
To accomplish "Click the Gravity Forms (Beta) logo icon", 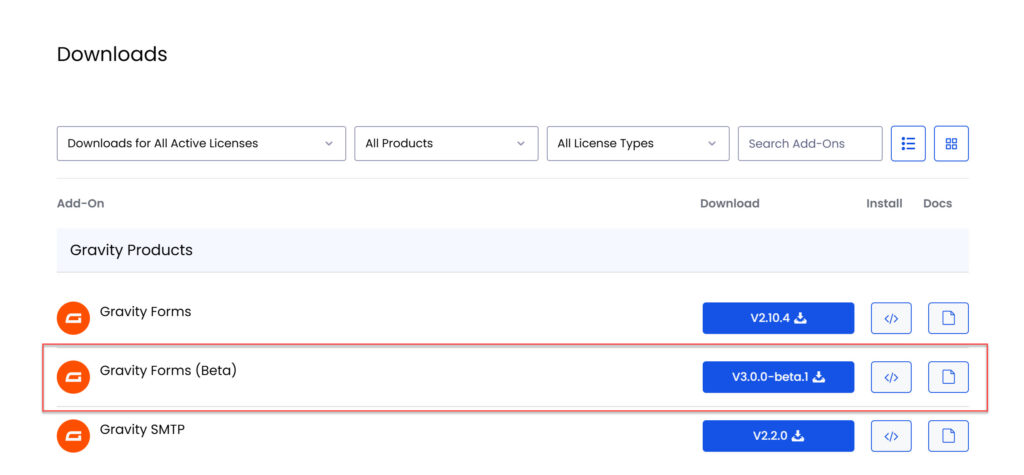I will [73, 377].
